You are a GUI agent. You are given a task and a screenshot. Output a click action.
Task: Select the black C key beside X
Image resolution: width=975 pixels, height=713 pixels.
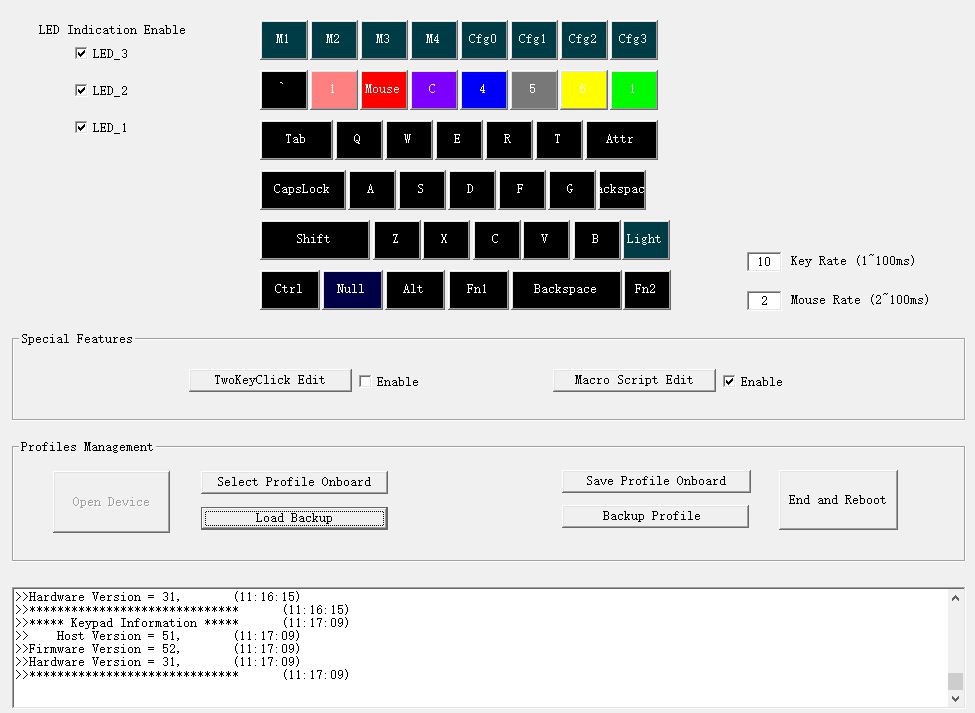click(496, 240)
